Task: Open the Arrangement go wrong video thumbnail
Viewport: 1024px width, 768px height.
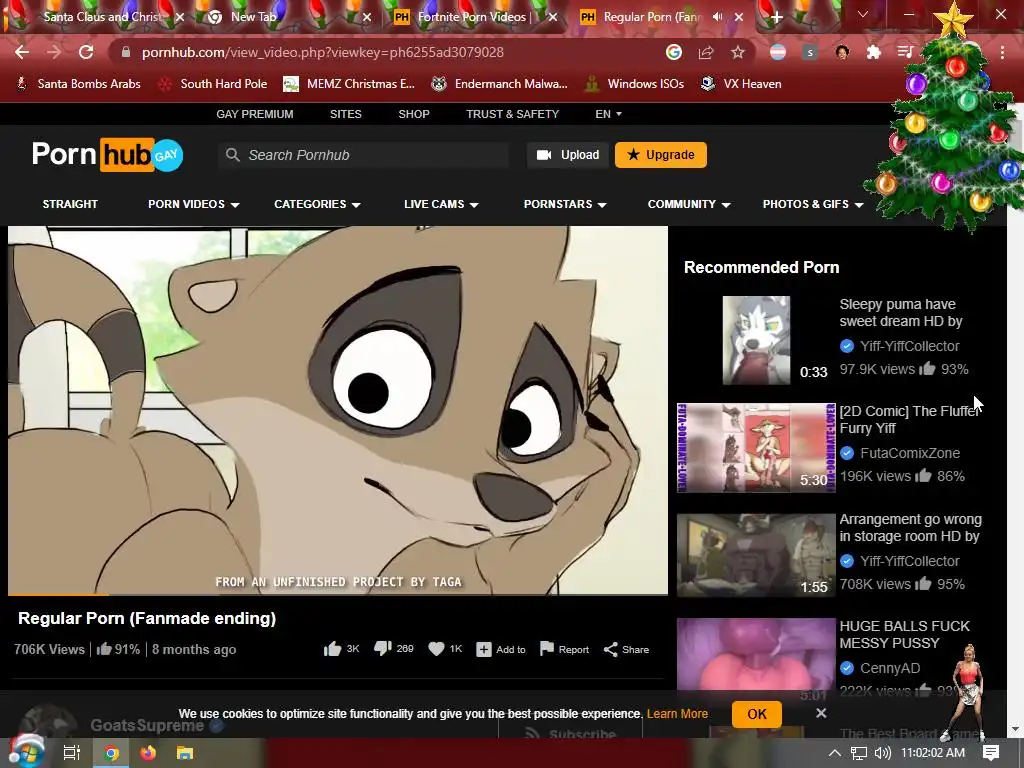Action: 756,555
